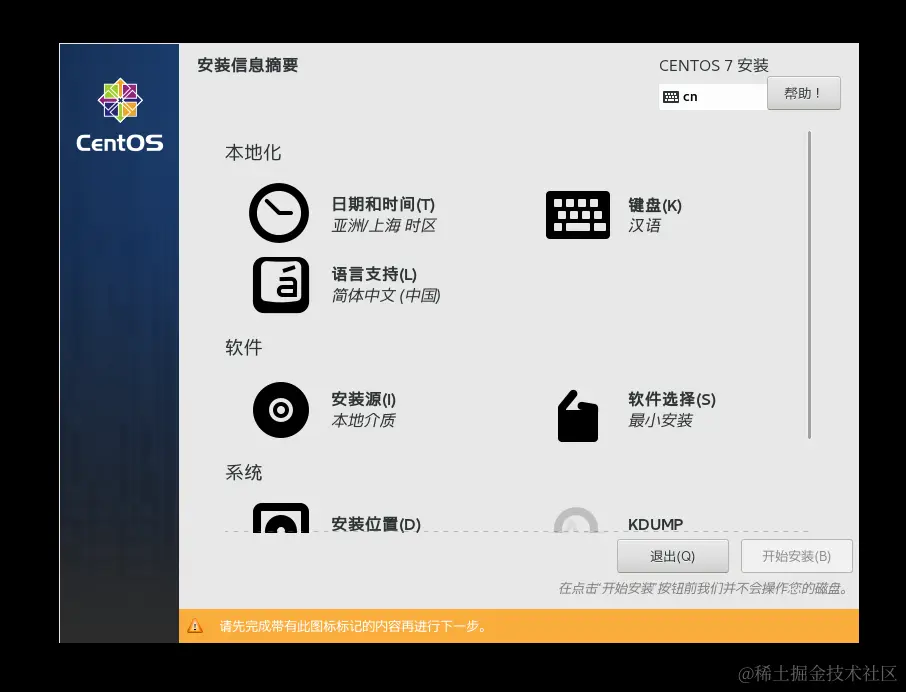Open the Software Selection package icon
Viewport: 906px width, 692px height.
578,416
